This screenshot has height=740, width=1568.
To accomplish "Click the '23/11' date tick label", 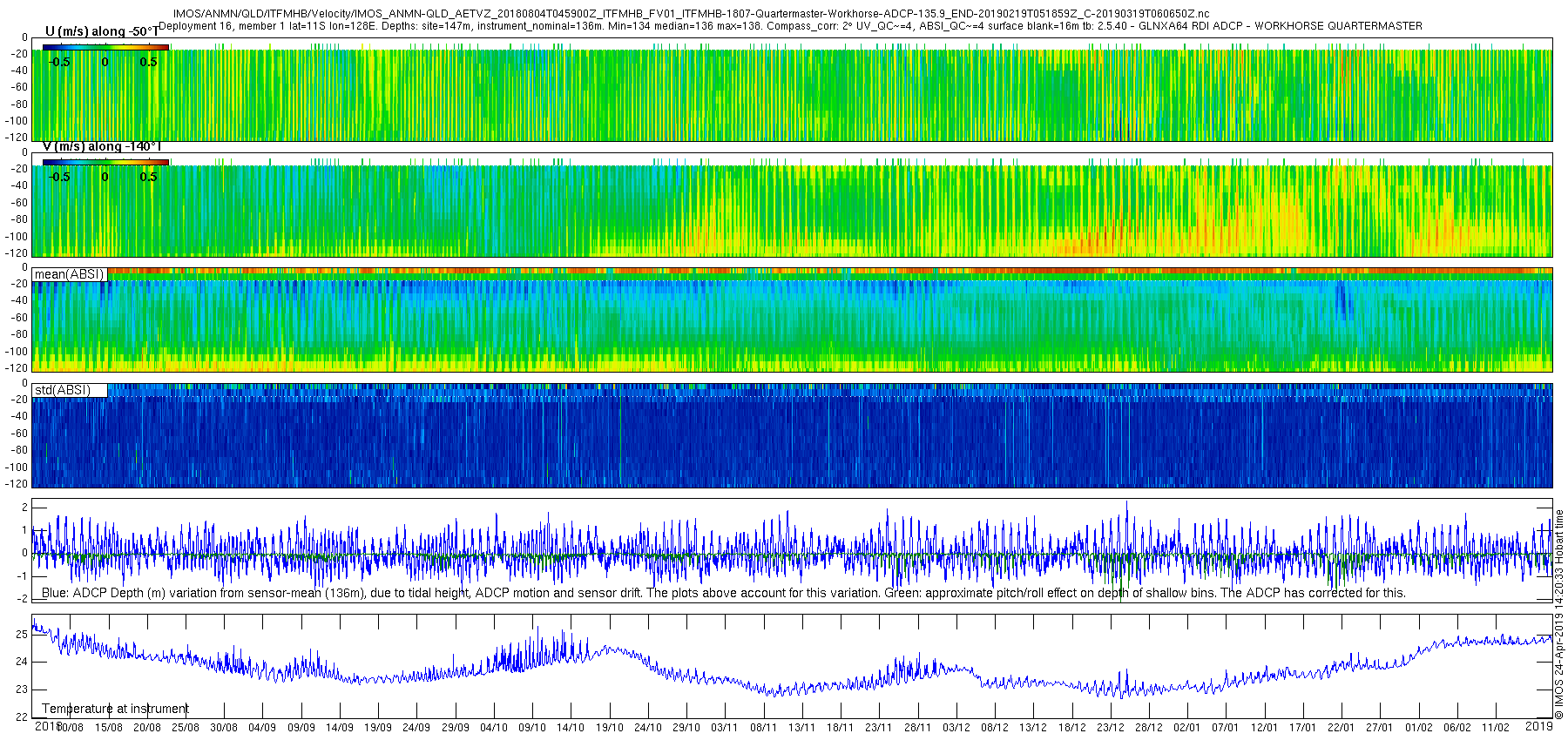I will (x=879, y=728).
